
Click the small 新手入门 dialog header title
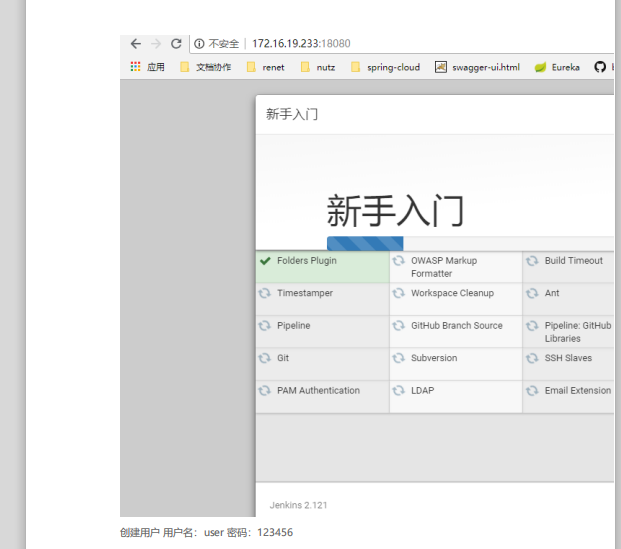(292, 114)
